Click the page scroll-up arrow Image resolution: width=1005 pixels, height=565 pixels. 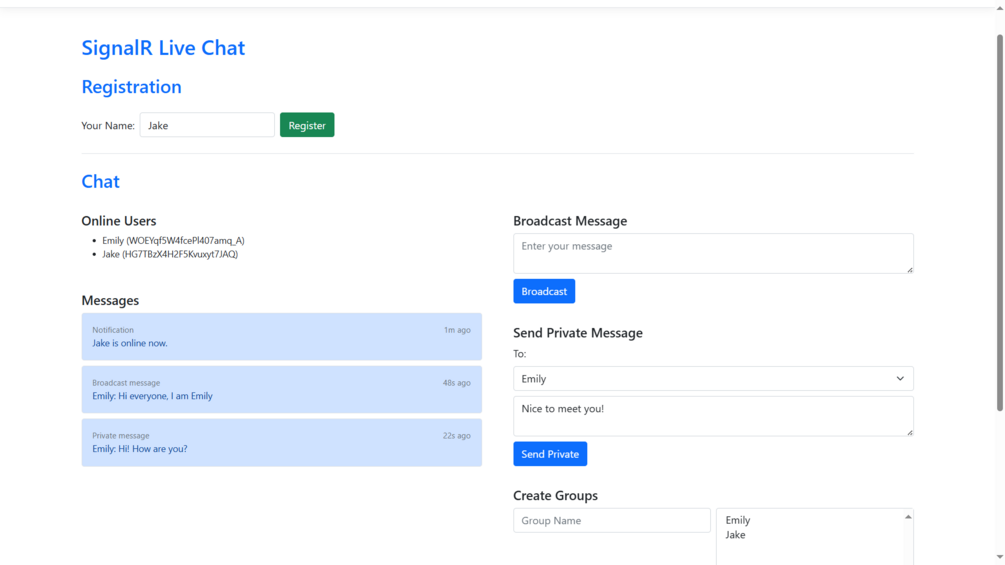(999, 8)
